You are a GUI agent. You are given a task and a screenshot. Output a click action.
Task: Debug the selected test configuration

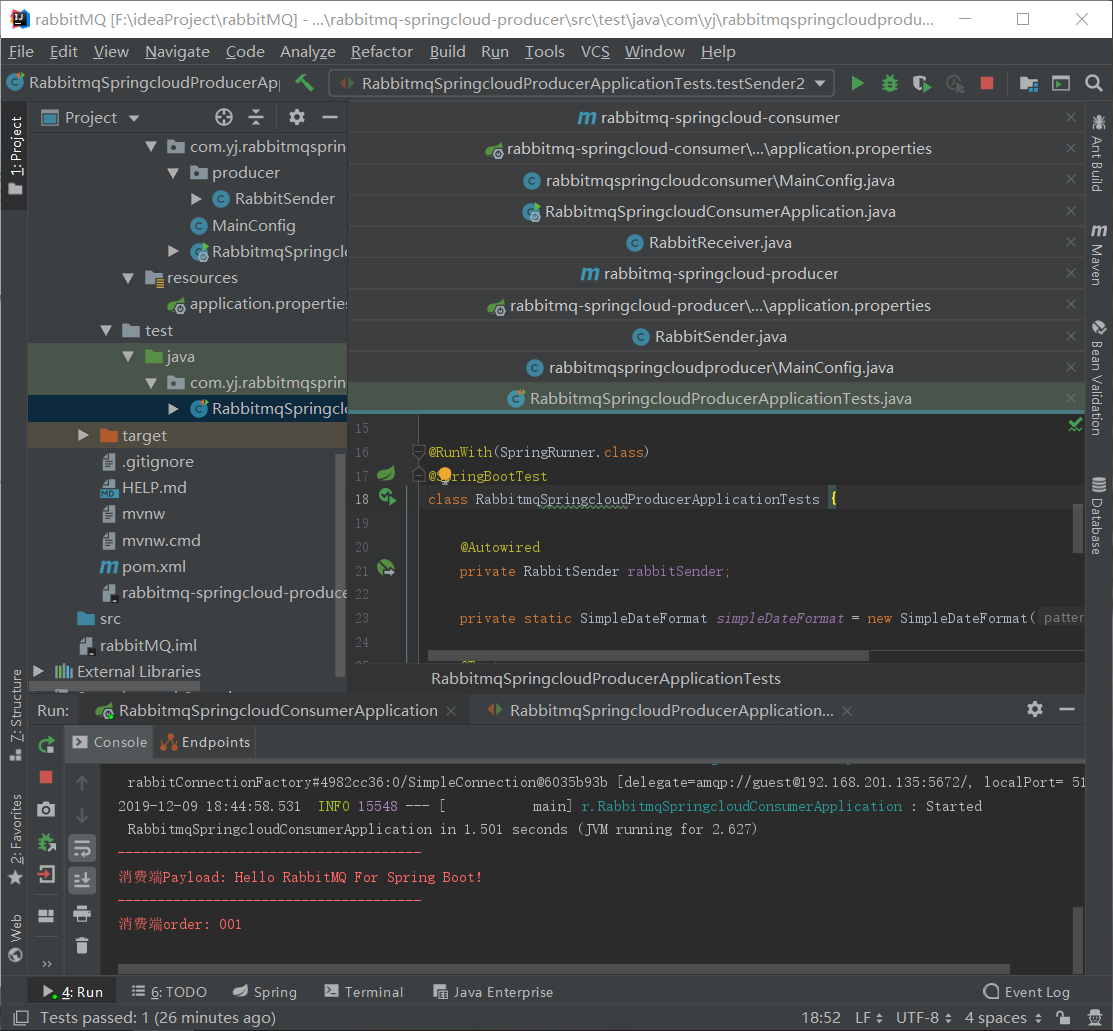[x=889, y=83]
